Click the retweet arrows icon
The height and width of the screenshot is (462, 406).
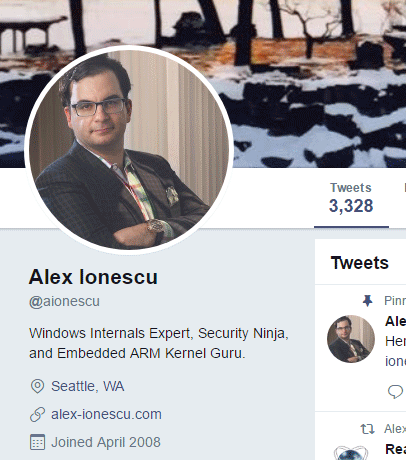[368, 429]
